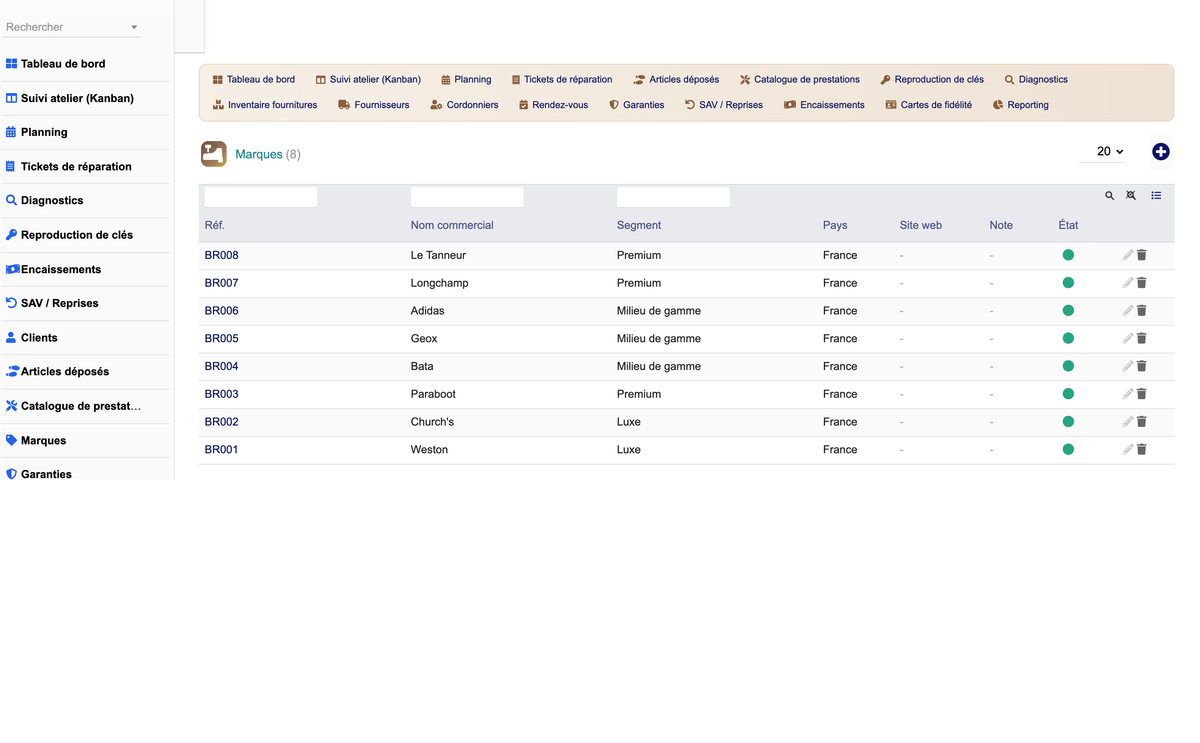Open SAV / Reprises in top menu
Image resolution: width=1200 pixels, height=743 pixels.
[x=724, y=105]
